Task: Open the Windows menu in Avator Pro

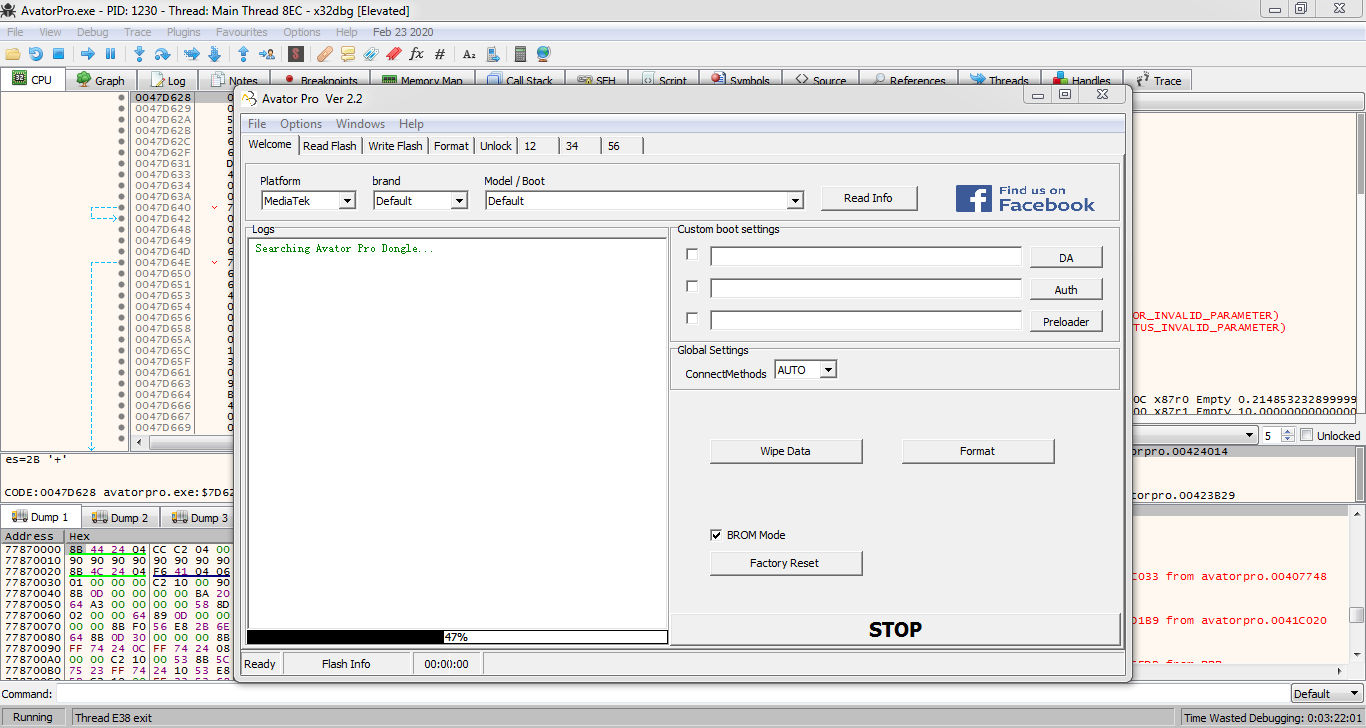Action: coord(360,124)
